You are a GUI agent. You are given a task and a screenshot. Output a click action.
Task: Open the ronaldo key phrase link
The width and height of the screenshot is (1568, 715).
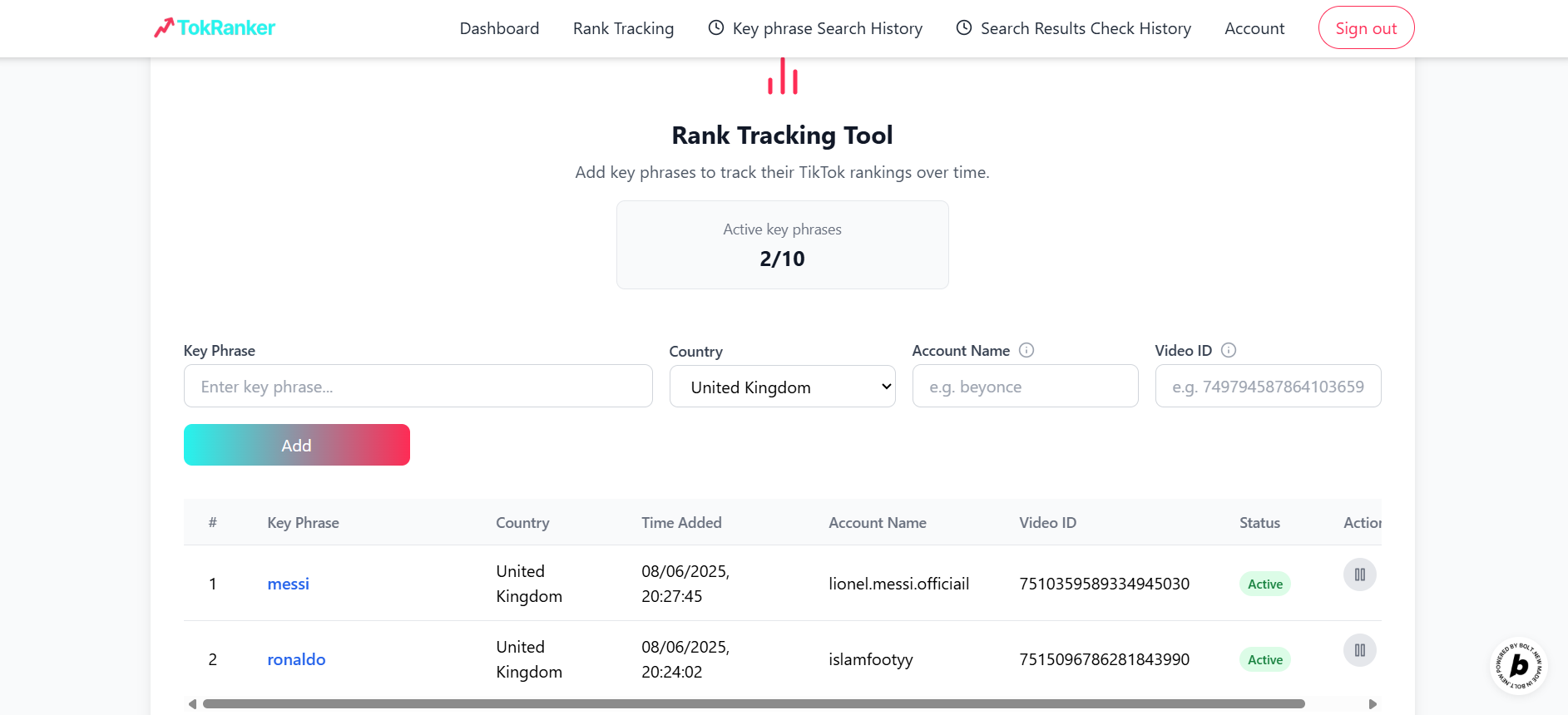pos(296,659)
